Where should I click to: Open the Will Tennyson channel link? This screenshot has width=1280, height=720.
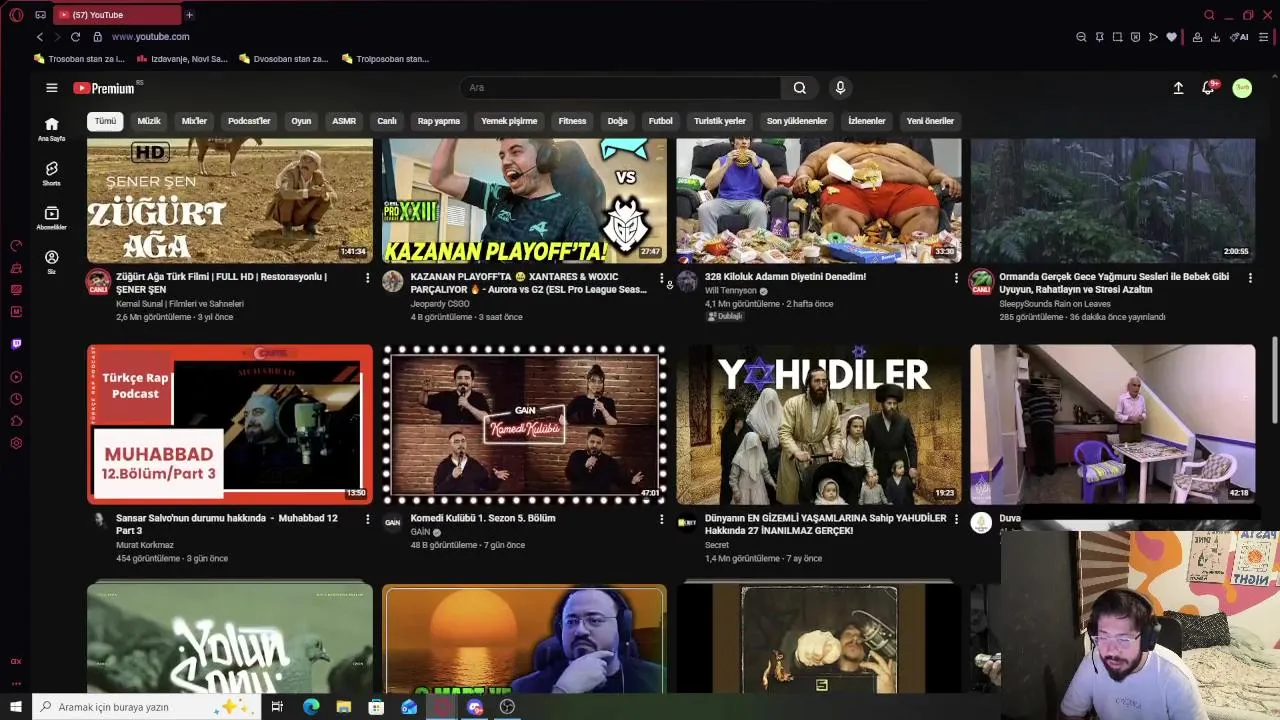[x=731, y=291]
